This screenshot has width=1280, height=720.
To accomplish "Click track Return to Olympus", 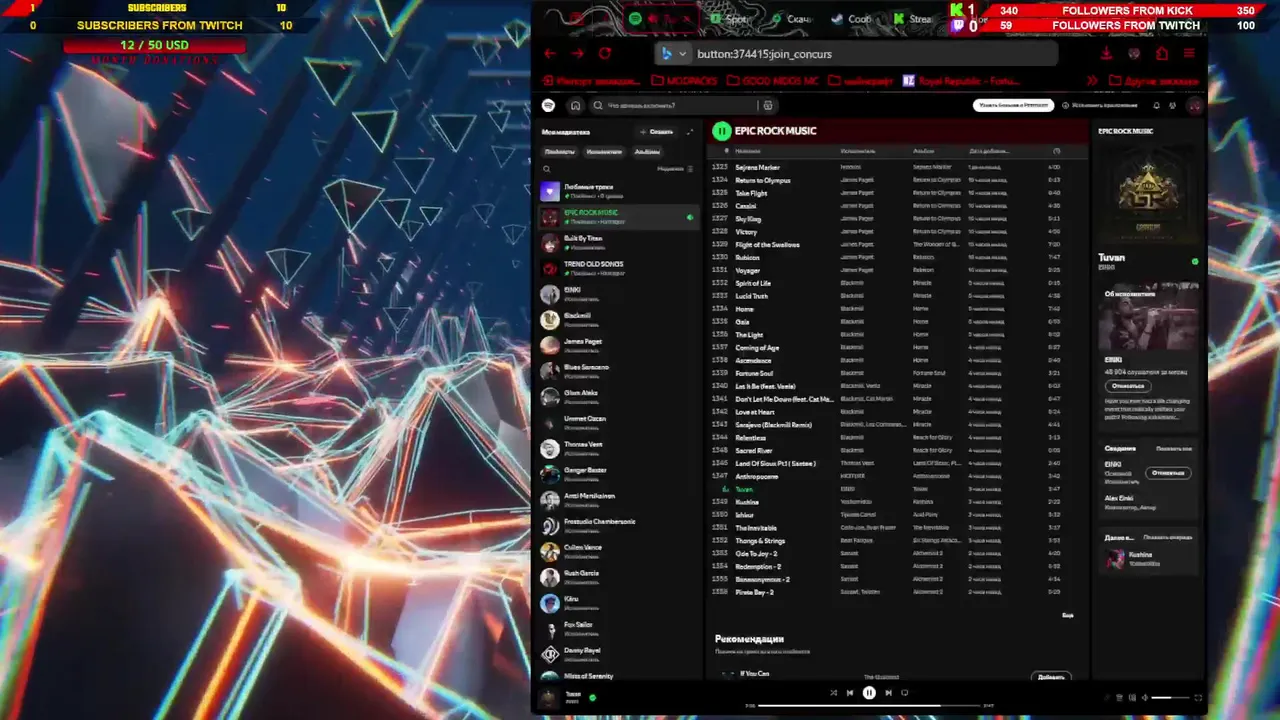I will coord(762,180).
